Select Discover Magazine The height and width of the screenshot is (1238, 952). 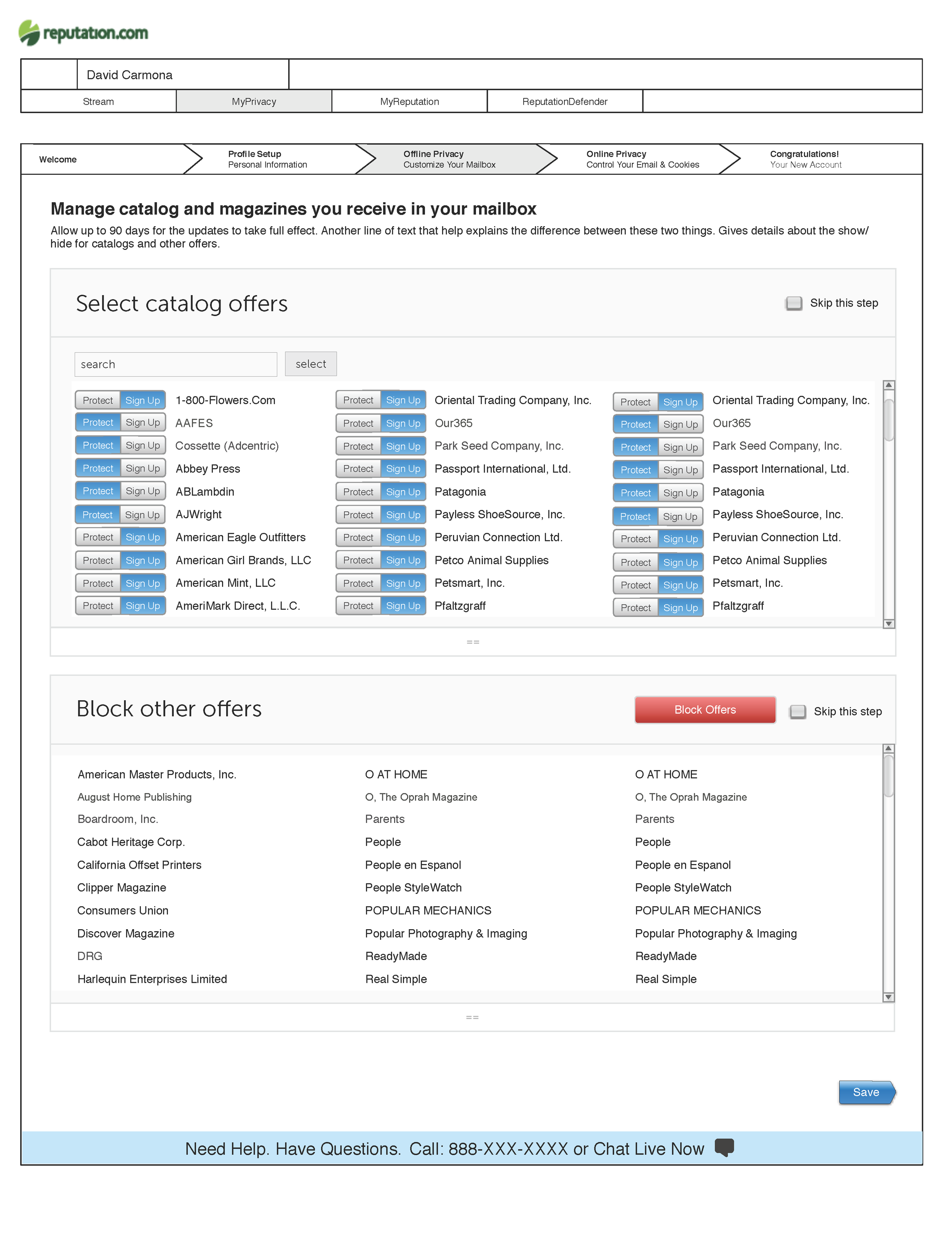coord(126,933)
